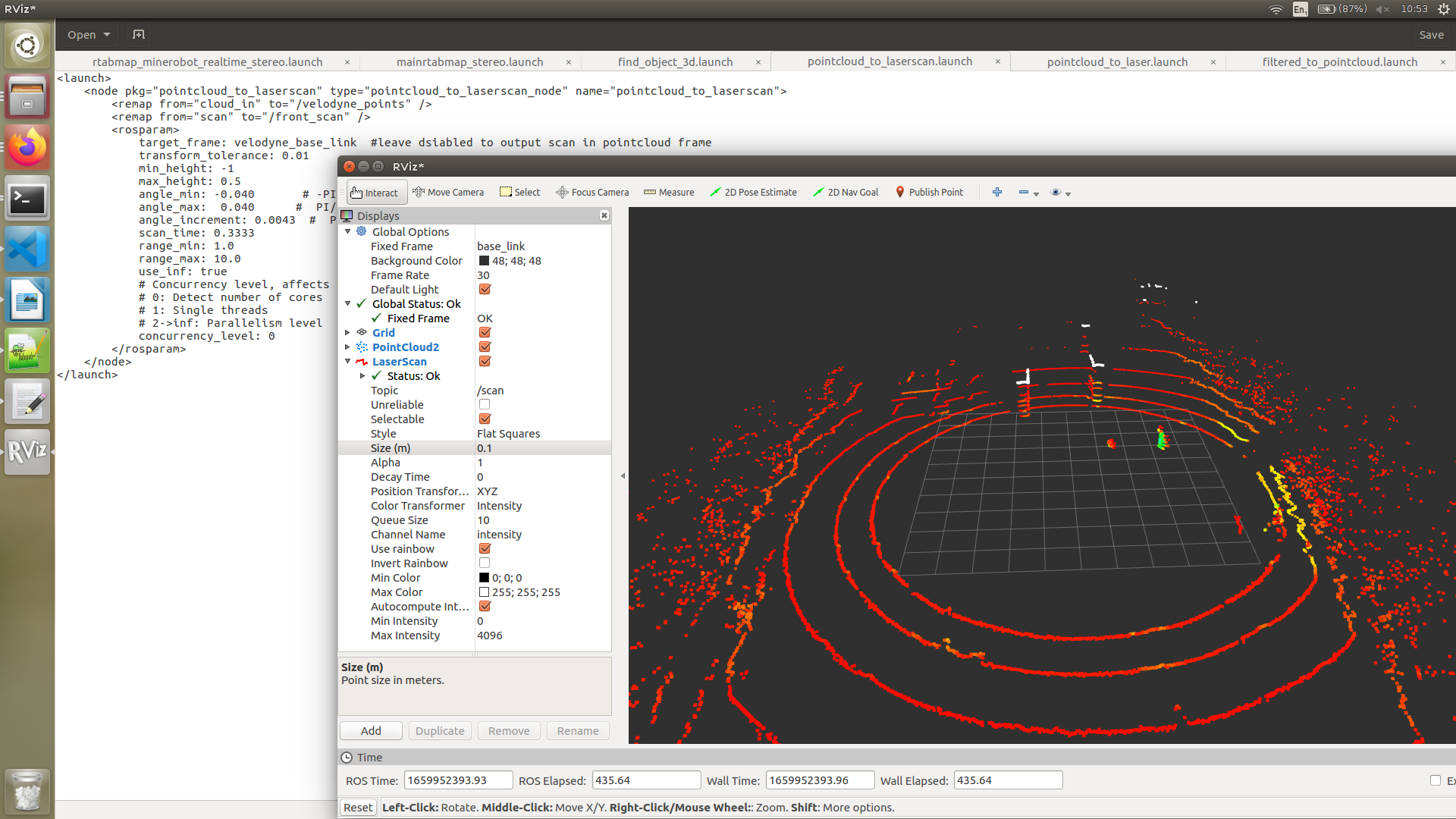Open the Ubuntu dash from the launcher

[27, 45]
